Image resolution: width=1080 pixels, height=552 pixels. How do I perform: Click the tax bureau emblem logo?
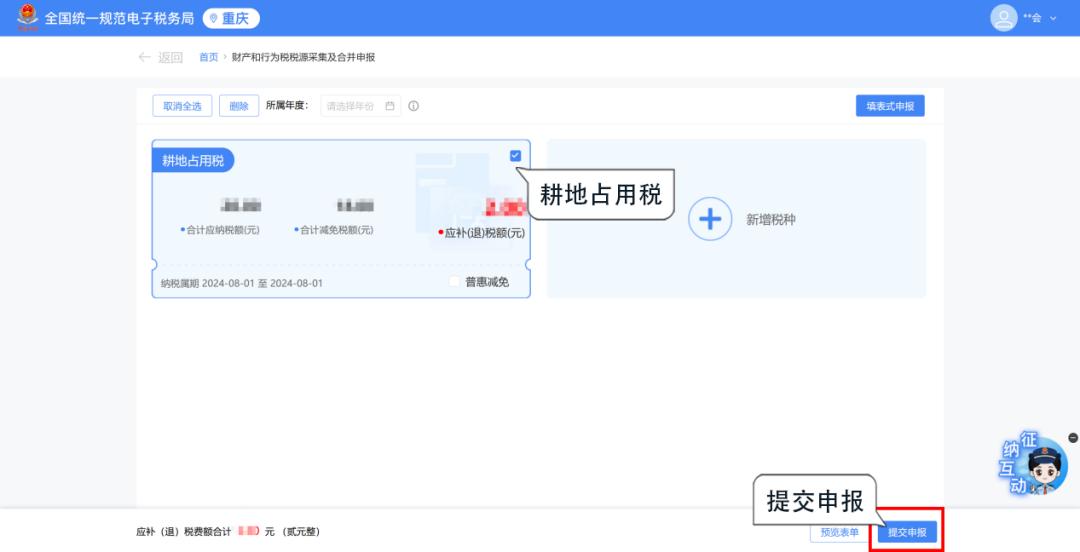[x=28, y=18]
